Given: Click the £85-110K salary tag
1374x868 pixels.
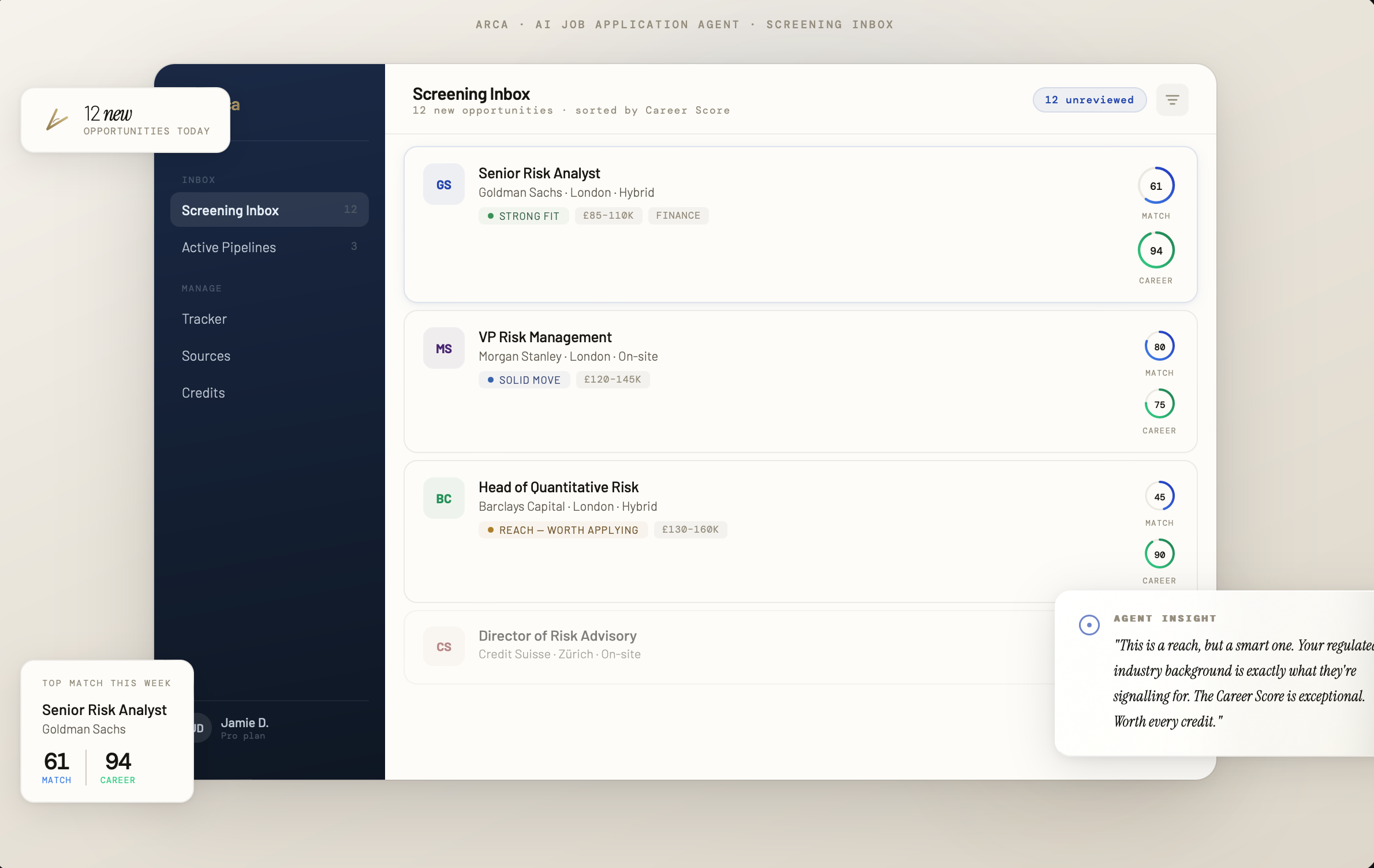Looking at the screenshot, I should tap(608, 215).
